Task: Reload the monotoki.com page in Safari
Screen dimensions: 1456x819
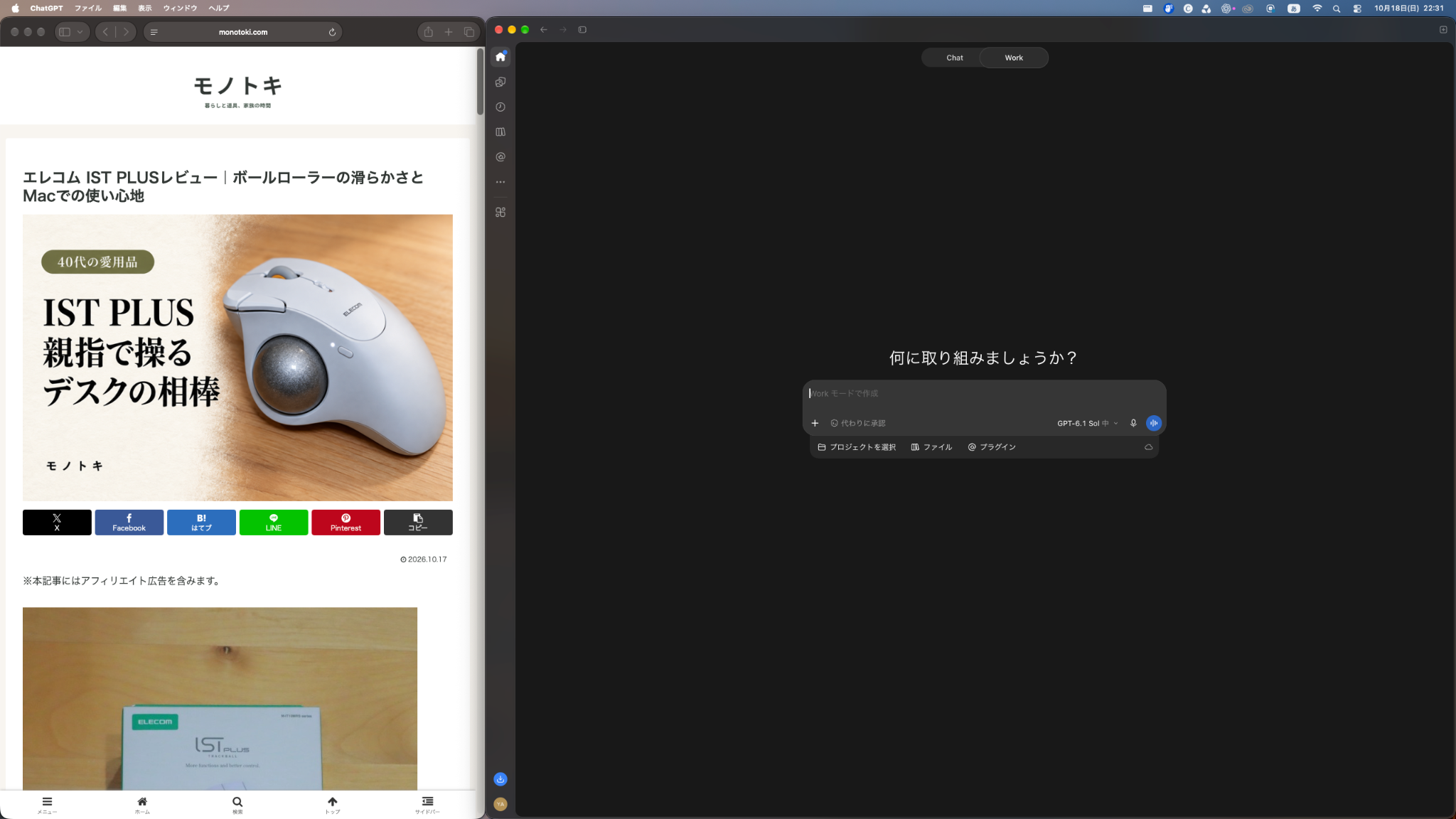Action: point(332,32)
